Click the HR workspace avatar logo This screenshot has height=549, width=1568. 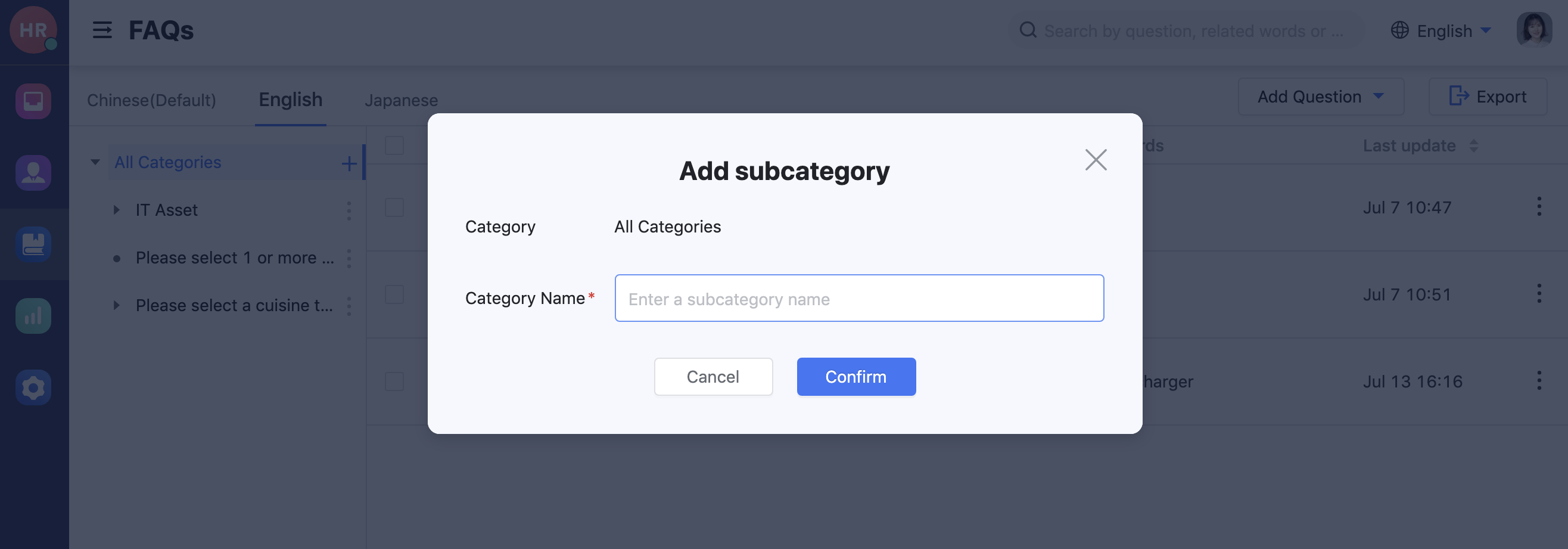pos(33,30)
